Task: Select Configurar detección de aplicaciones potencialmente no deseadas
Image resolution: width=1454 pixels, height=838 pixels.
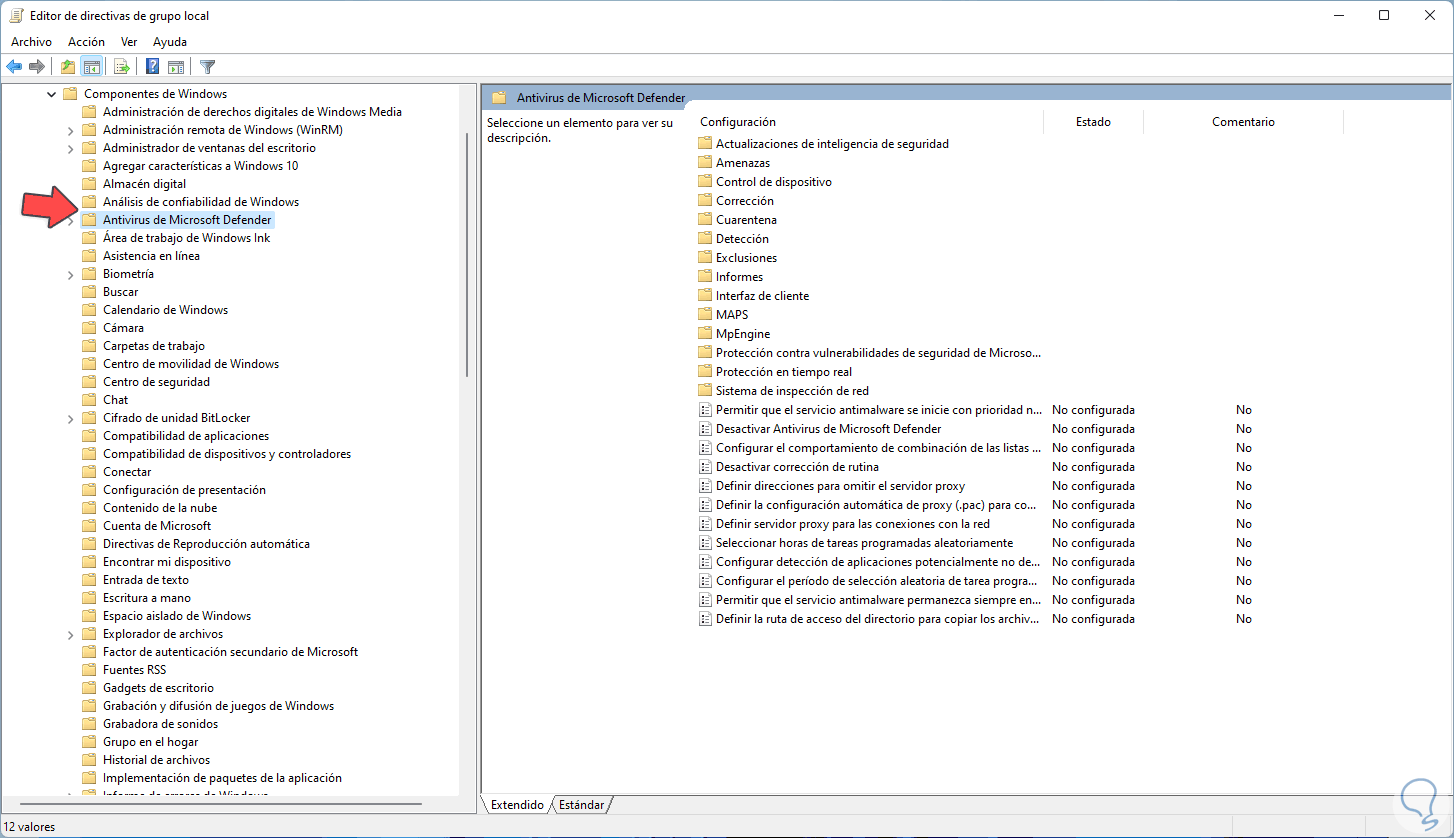Action: point(878,562)
